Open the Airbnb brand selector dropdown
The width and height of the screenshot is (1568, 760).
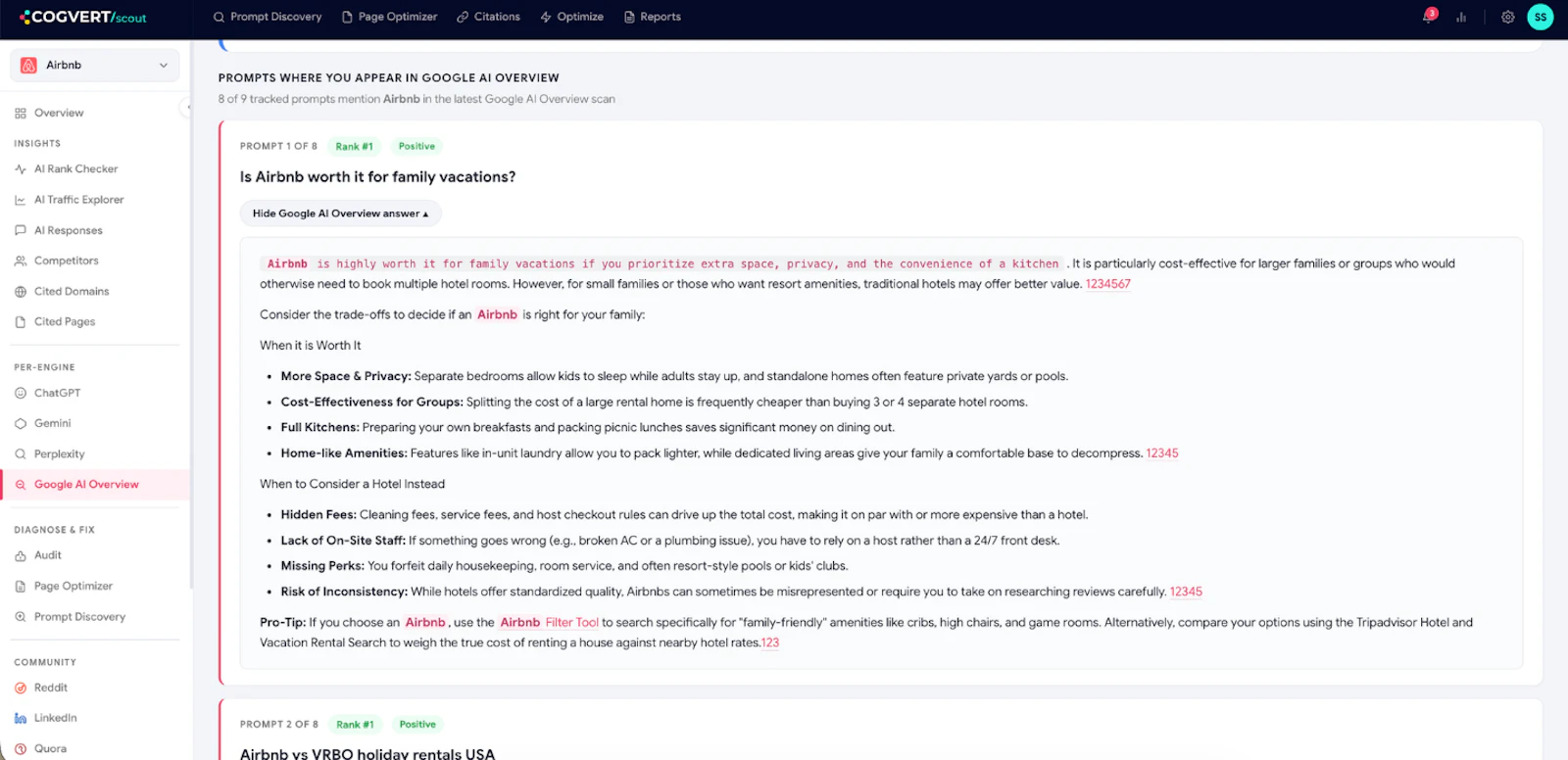tap(95, 65)
